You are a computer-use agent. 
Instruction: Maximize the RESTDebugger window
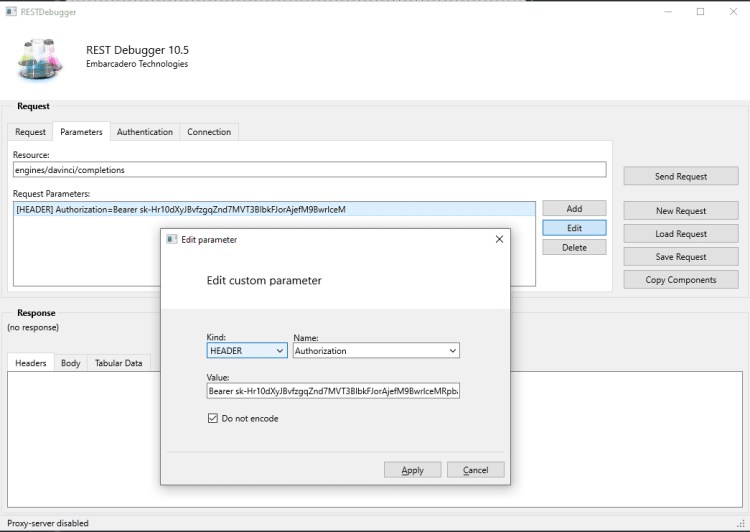point(700,11)
